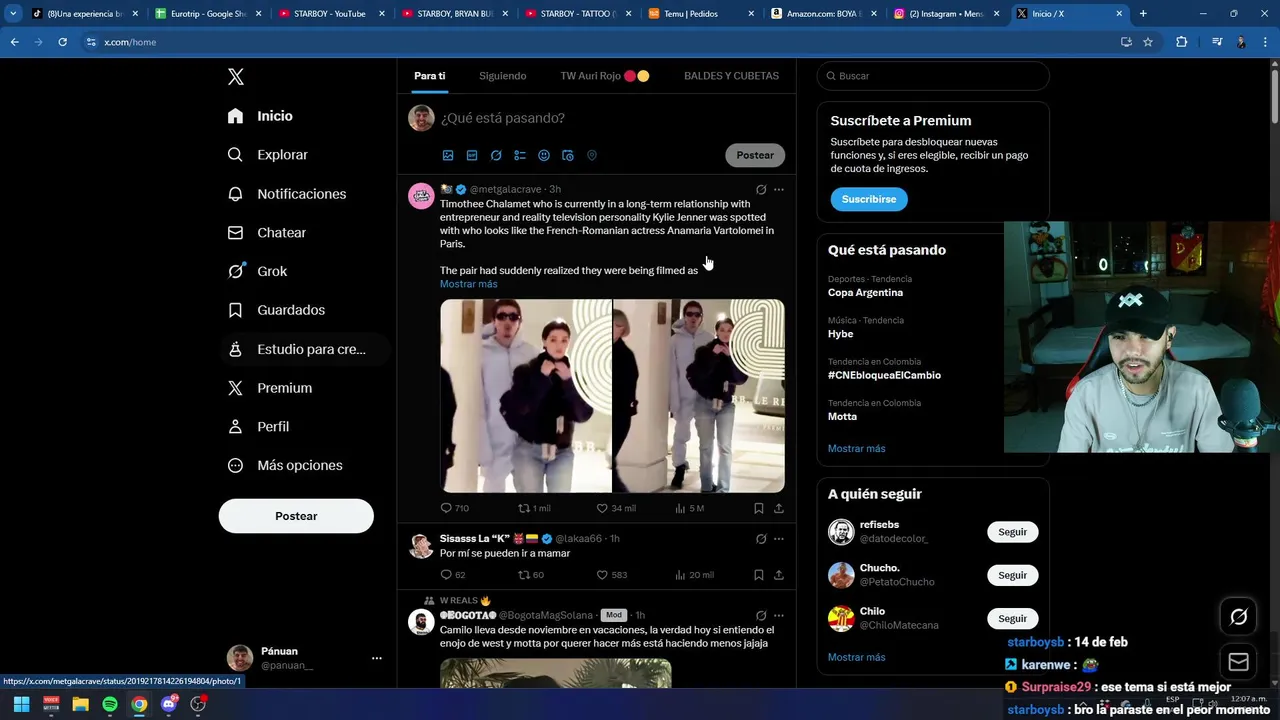Switch to BALDES Y CUBETAS tab
1280x720 pixels.
click(731, 76)
